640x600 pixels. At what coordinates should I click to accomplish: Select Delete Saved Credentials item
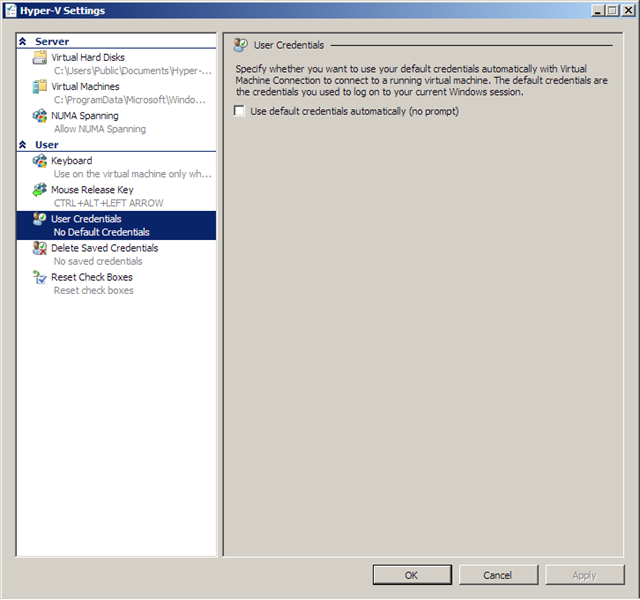coord(116,254)
